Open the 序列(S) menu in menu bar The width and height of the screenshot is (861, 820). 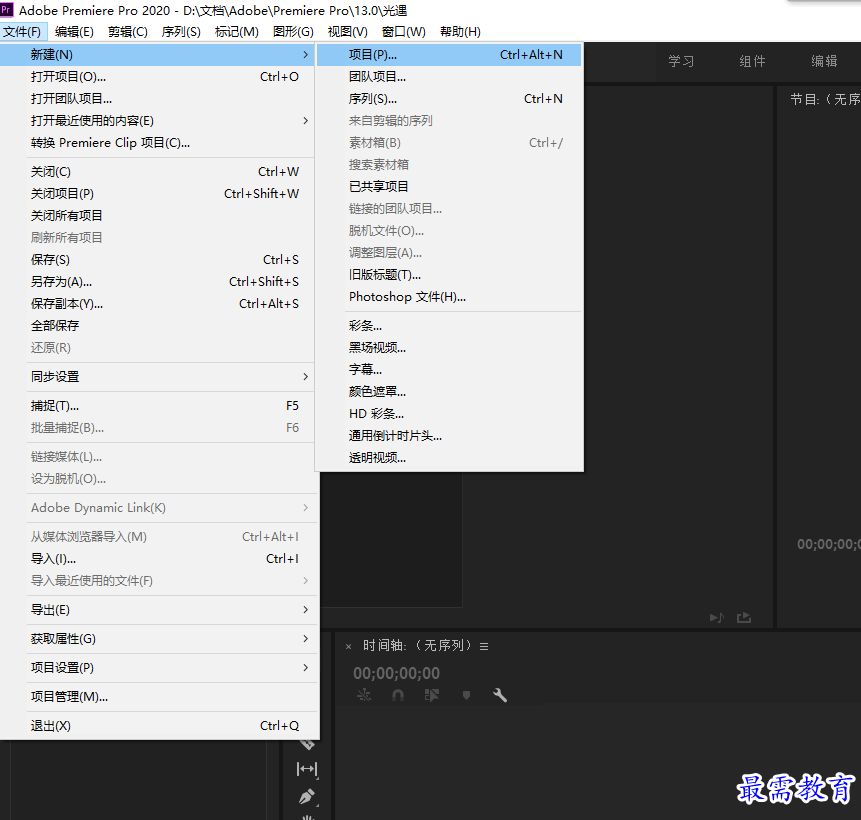click(181, 31)
